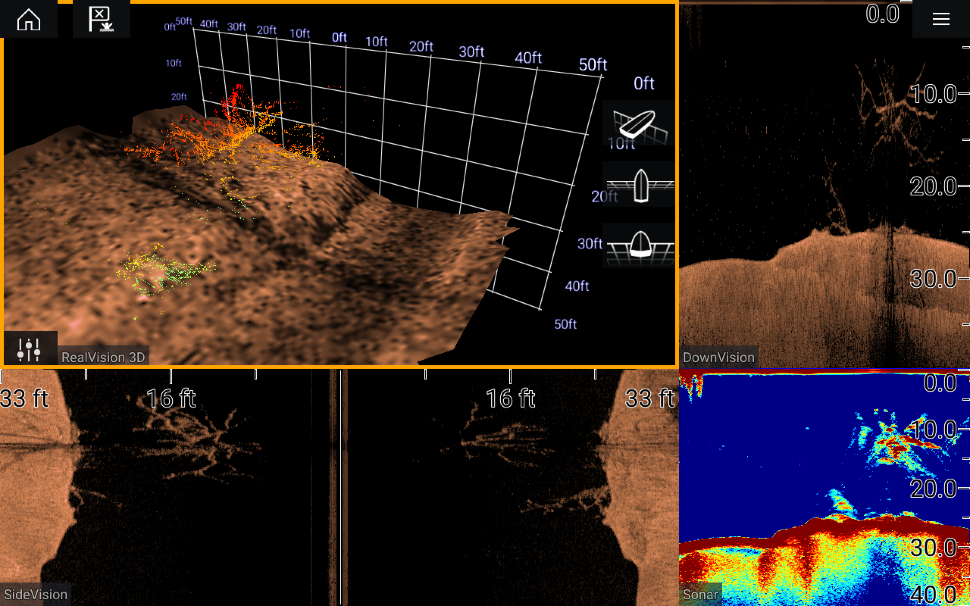Open the hamburger menu
Viewport: 970px width, 606px height.
tap(940, 19)
